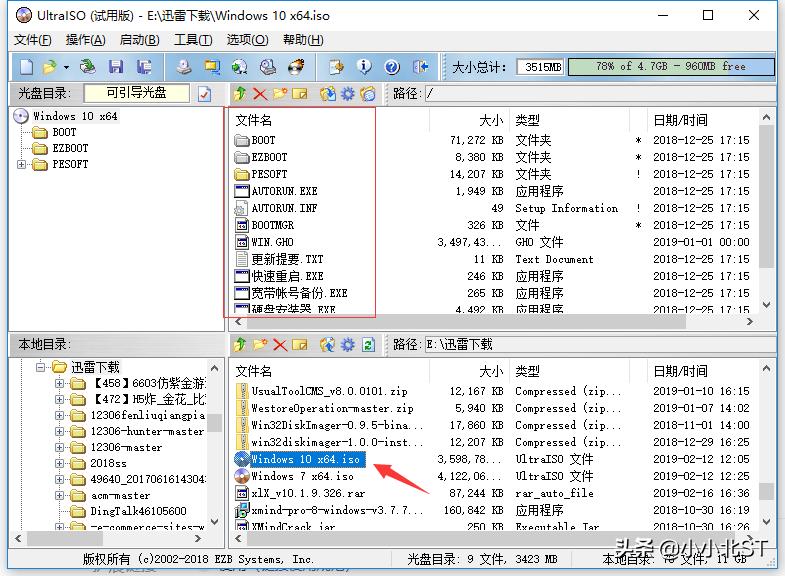Image resolution: width=785 pixels, height=576 pixels.
Task: Click the Up folder icon in the upper-pane toolbar
Action: [240, 93]
